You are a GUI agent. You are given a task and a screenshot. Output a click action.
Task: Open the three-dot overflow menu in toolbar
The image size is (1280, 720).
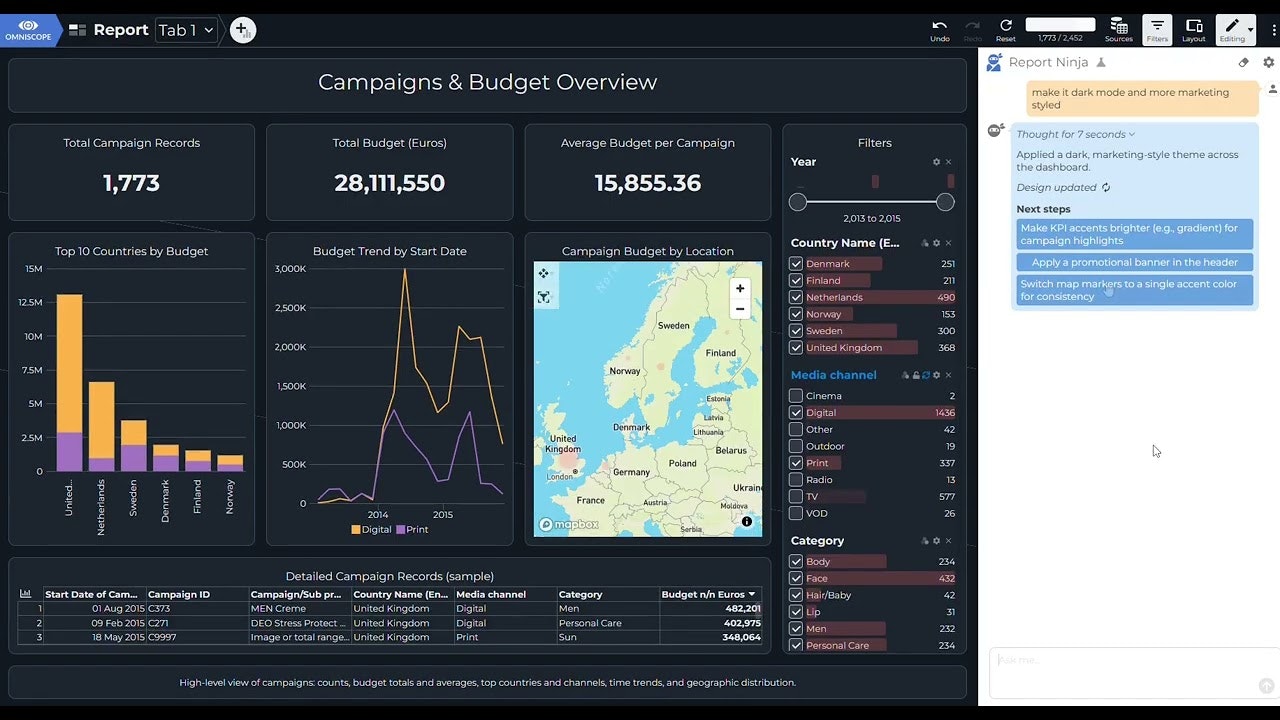[1274, 30]
